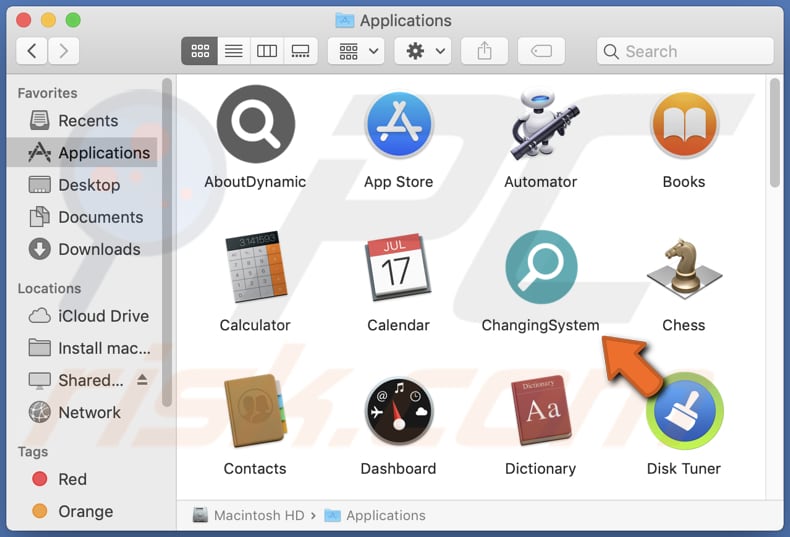The height and width of the screenshot is (537, 790).
Task: Click the main file area scrollbar
Action: [775, 133]
